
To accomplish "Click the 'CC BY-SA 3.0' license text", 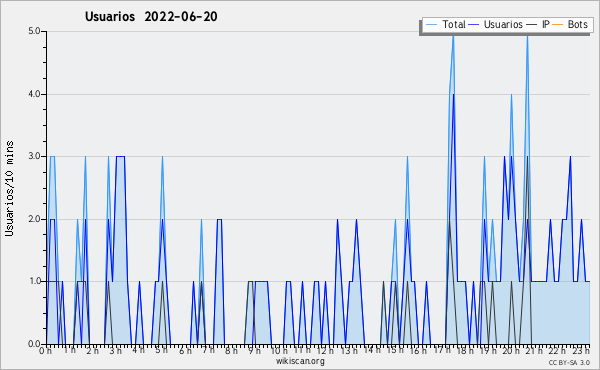I will [569, 362].
